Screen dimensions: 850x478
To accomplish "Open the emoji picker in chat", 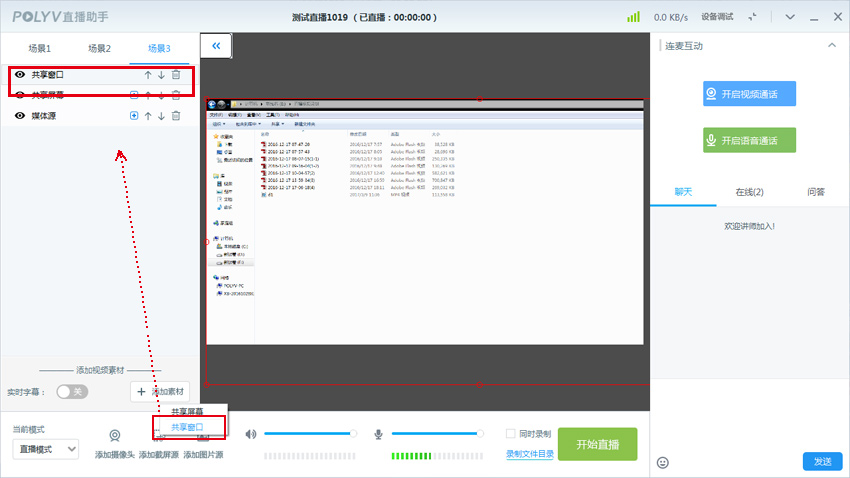I will tap(662, 462).
